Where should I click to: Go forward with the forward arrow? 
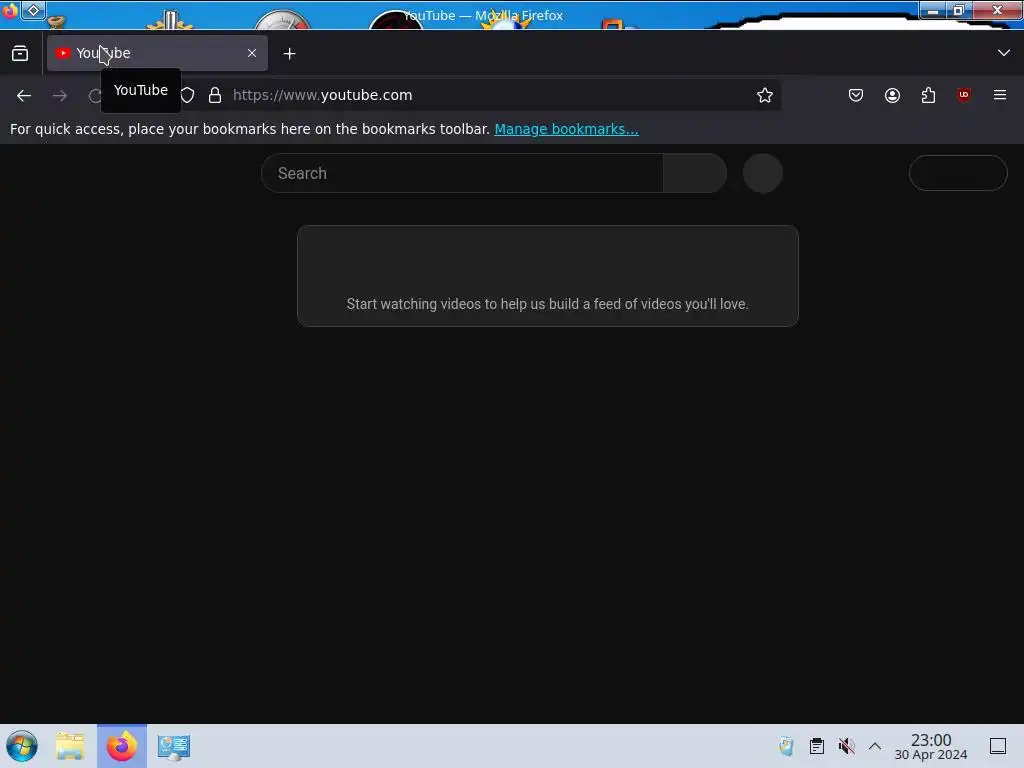coord(60,96)
